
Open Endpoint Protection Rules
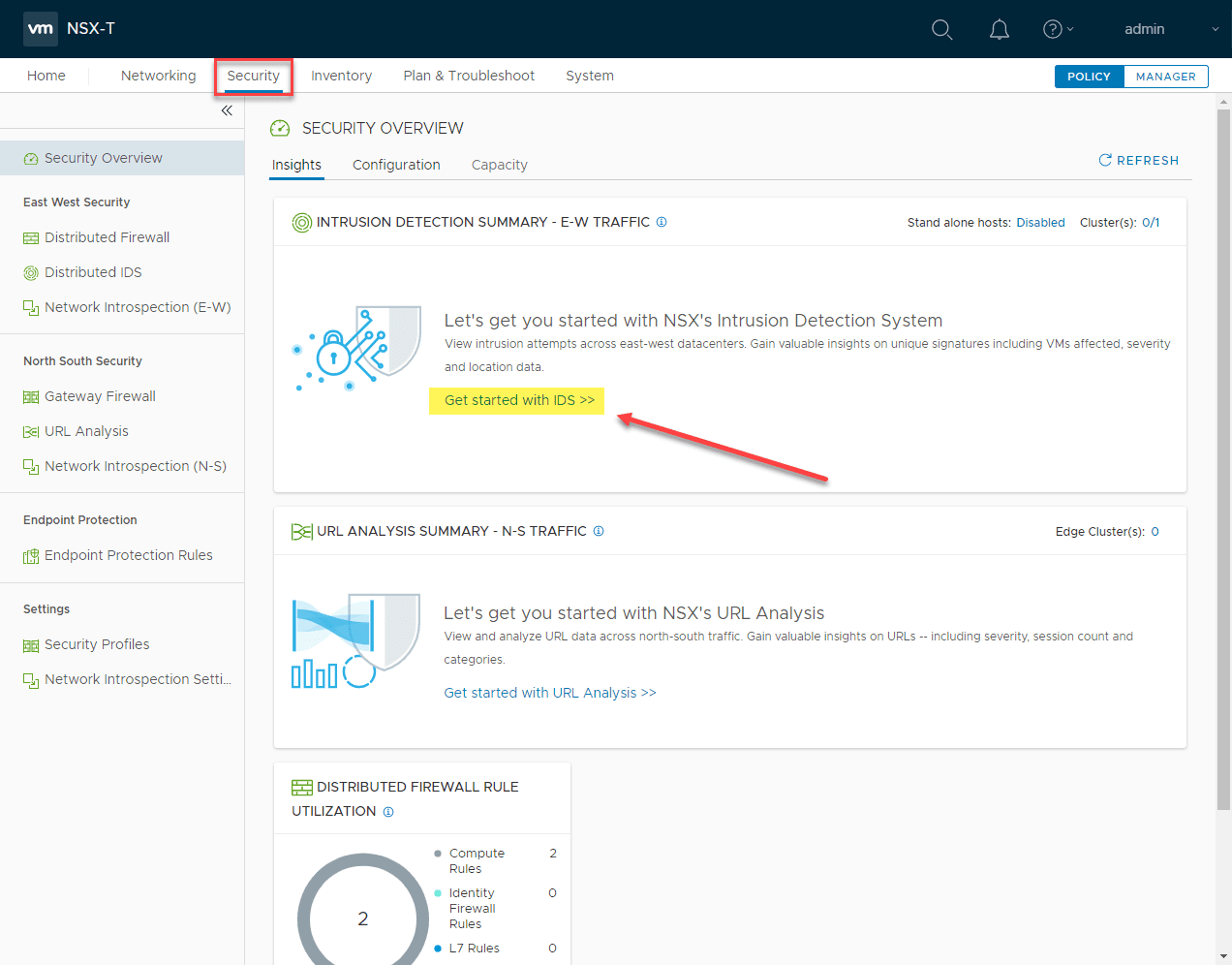coord(129,554)
